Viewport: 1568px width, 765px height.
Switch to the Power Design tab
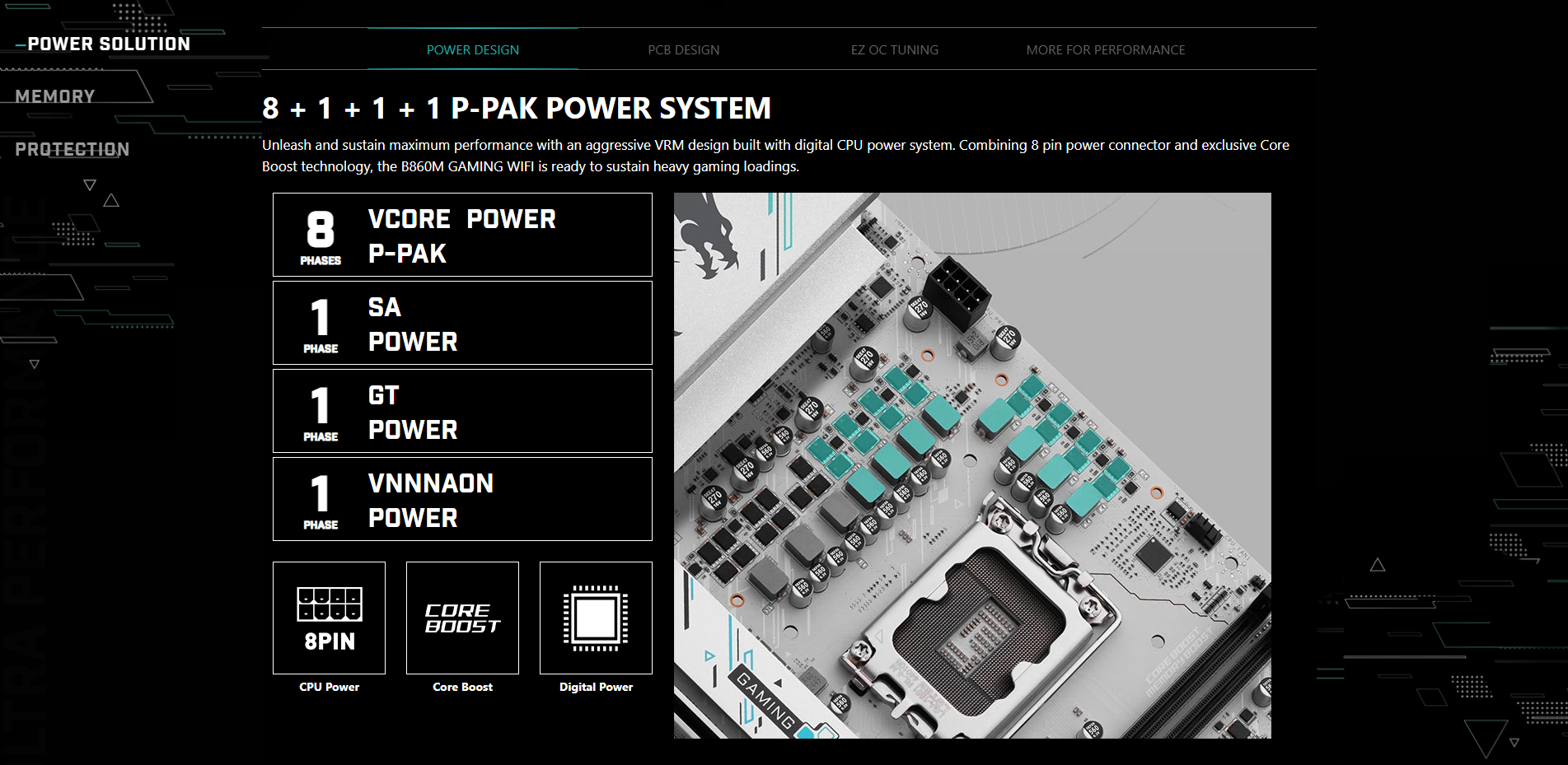473,49
